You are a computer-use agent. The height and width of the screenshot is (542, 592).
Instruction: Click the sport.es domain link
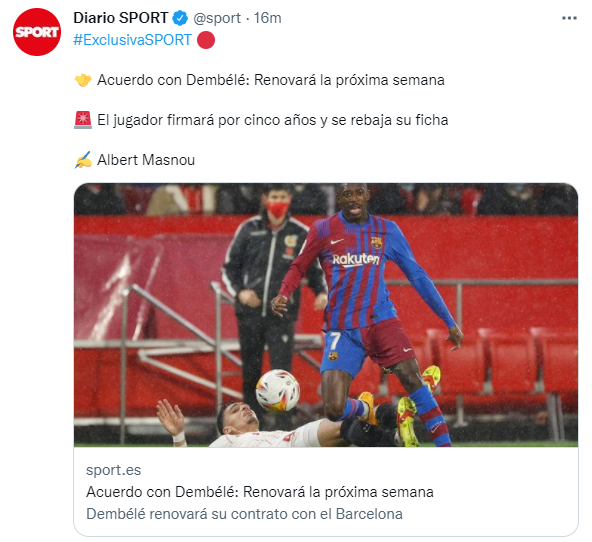tap(113, 470)
